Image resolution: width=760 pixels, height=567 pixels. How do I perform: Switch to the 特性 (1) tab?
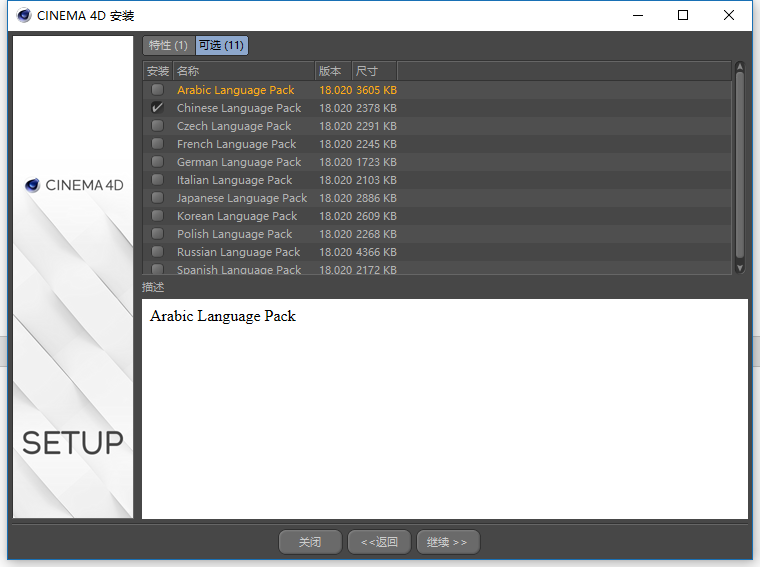[x=168, y=46]
